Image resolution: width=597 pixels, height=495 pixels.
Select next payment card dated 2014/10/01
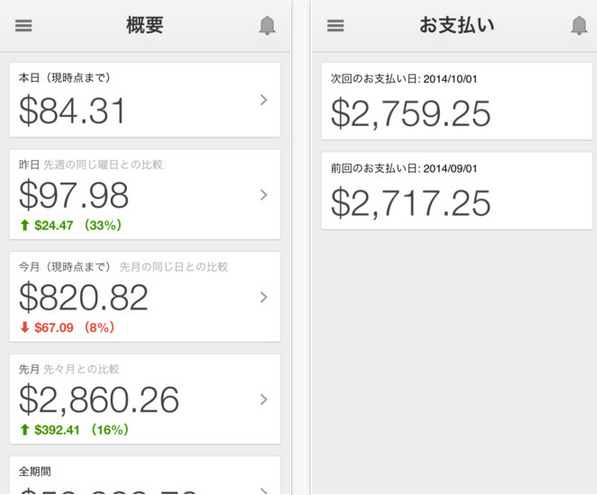457,101
